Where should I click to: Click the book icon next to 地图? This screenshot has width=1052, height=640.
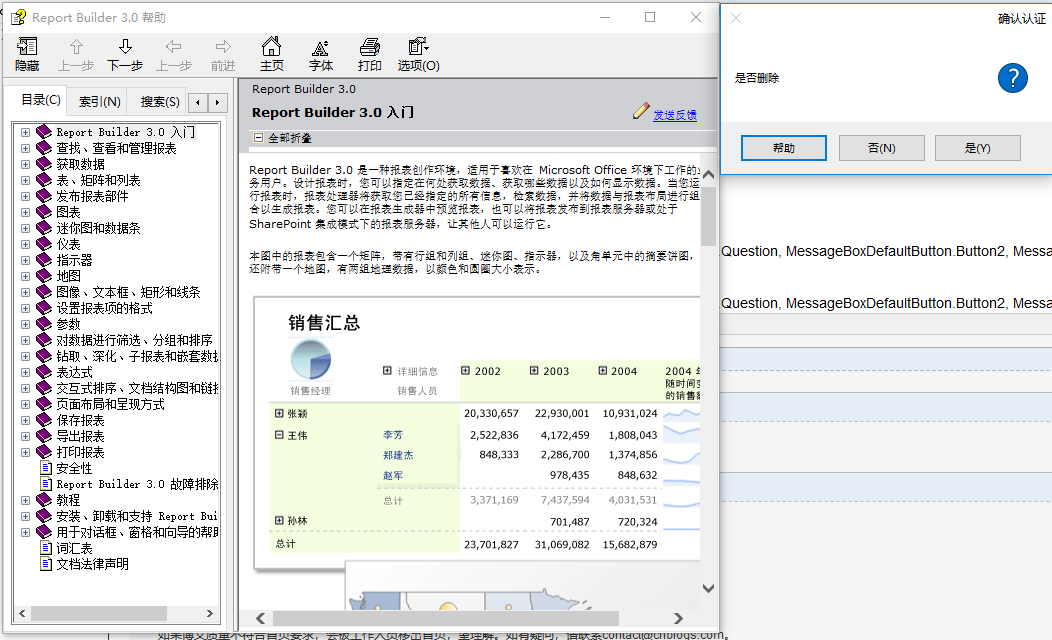(x=44, y=276)
